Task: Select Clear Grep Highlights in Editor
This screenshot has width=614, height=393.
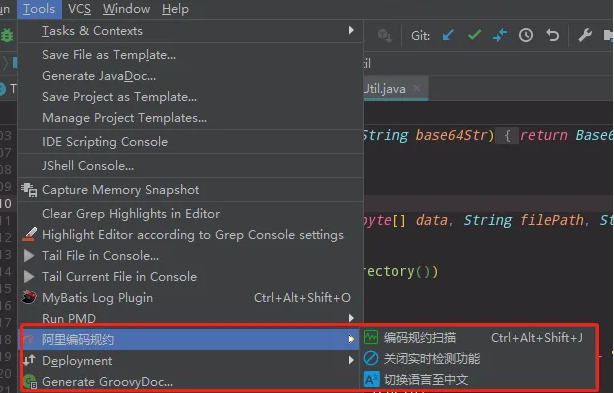Action: pos(190,214)
